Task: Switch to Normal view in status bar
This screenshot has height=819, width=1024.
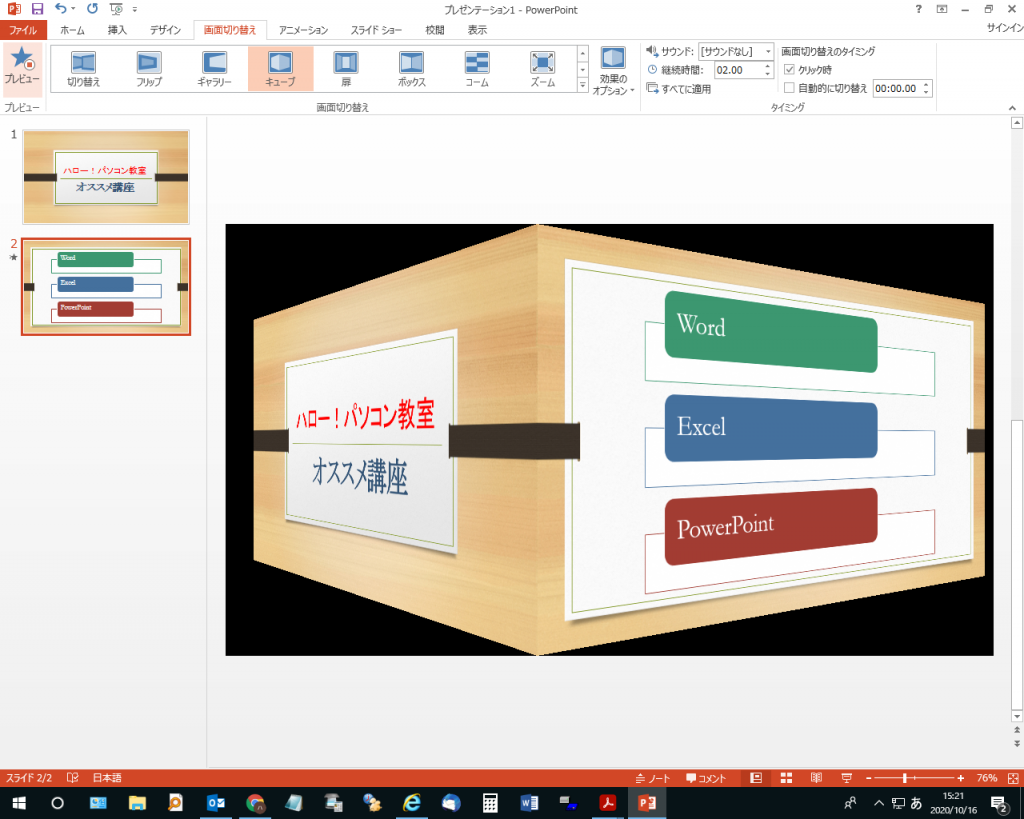Action: click(756, 778)
